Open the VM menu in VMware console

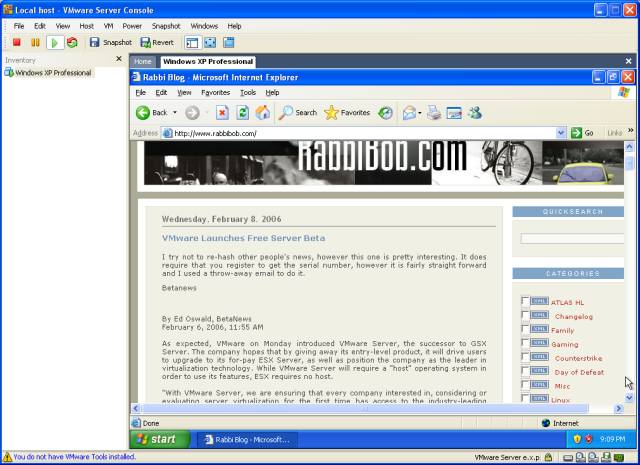[x=108, y=26]
